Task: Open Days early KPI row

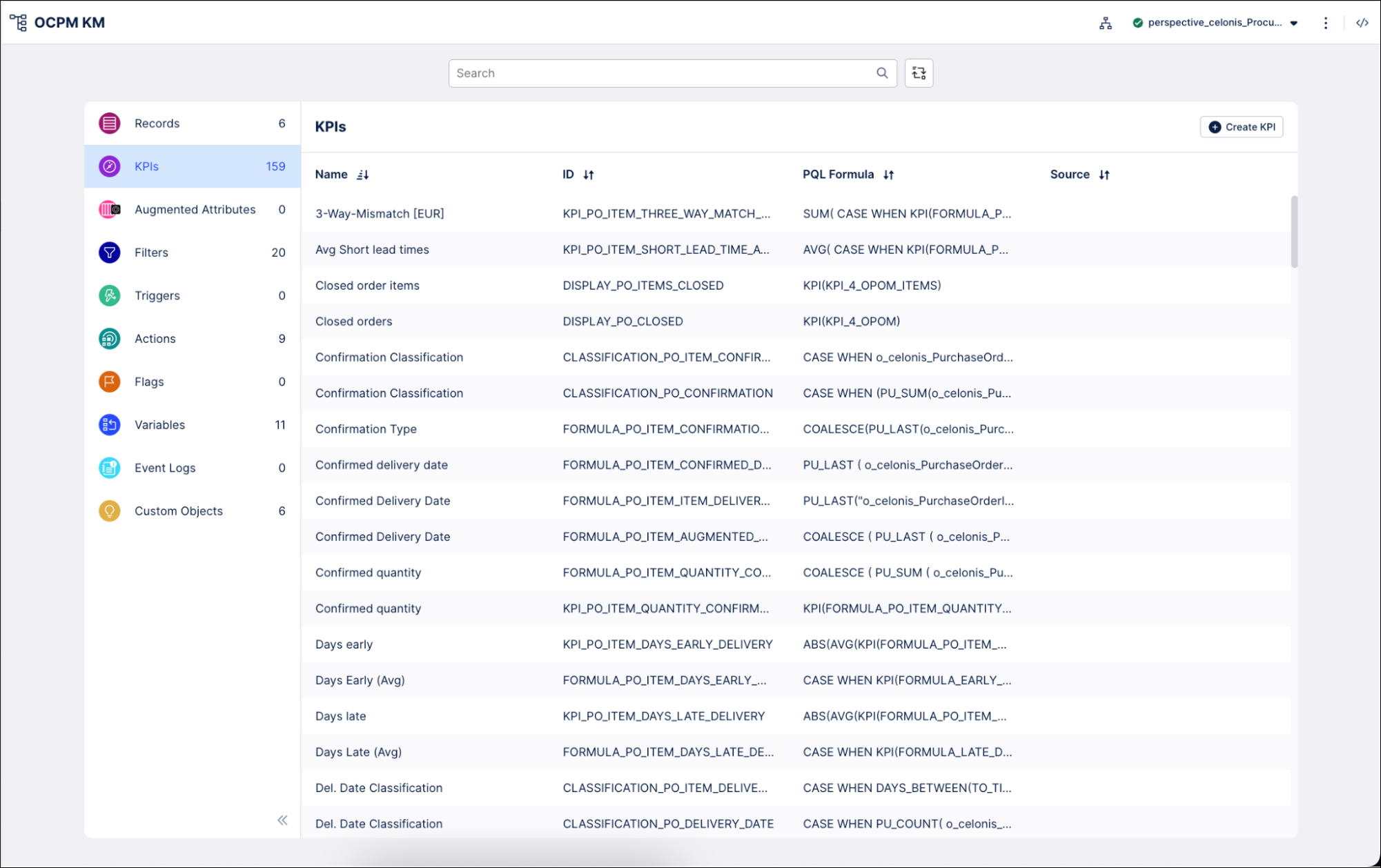Action: [796, 644]
